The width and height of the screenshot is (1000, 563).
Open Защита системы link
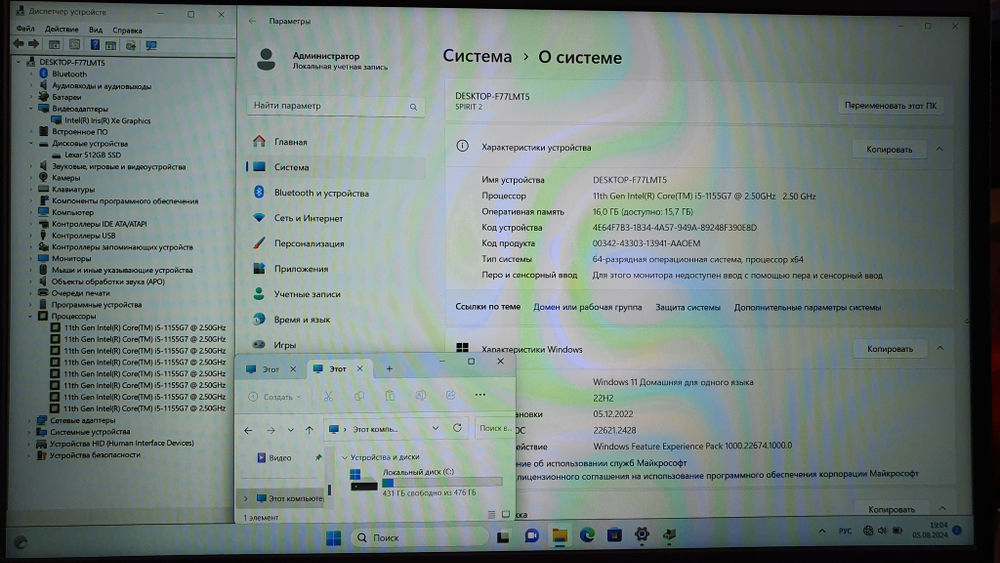click(x=688, y=307)
